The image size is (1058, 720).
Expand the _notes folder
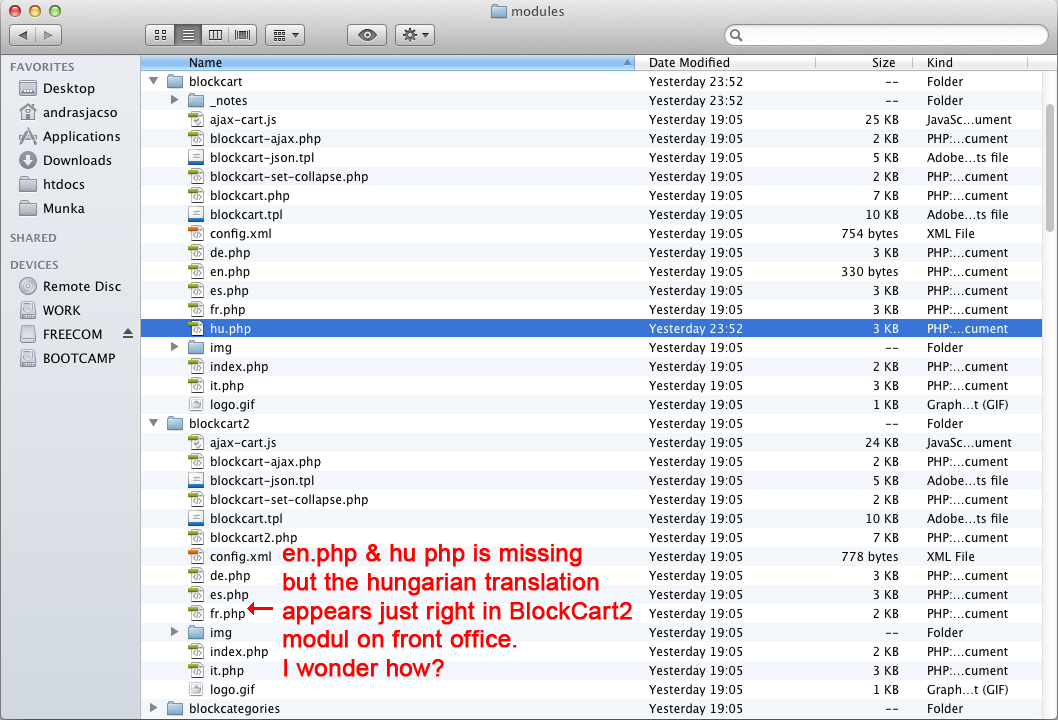(x=174, y=100)
